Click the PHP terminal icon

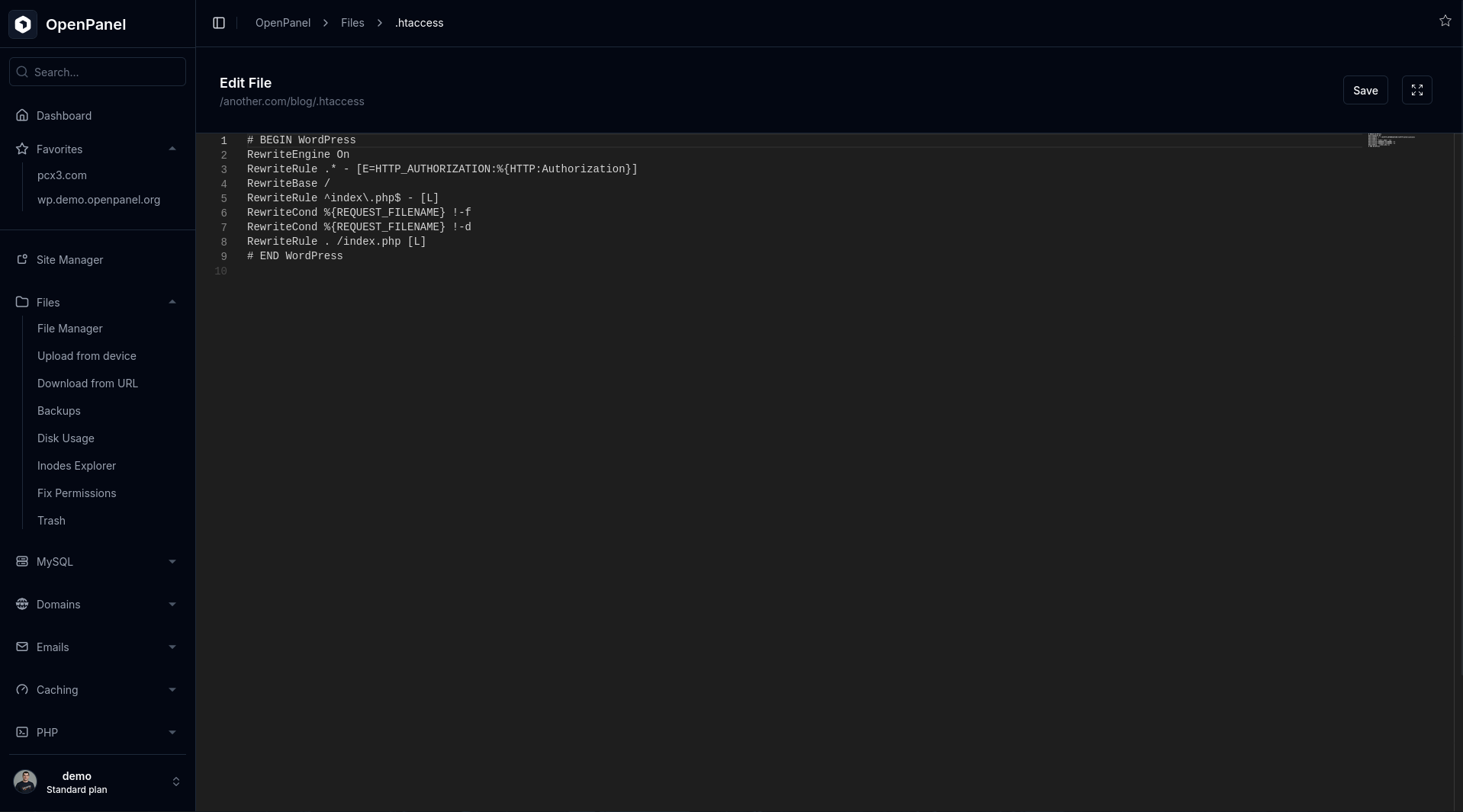click(x=22, y=732)
